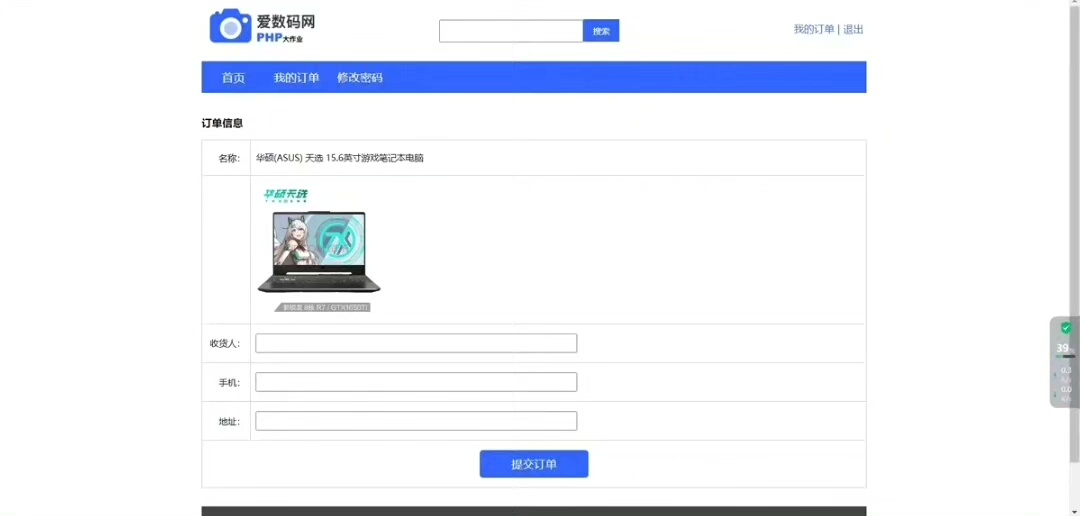Focus the 手机 phone input field

(416, 382)
